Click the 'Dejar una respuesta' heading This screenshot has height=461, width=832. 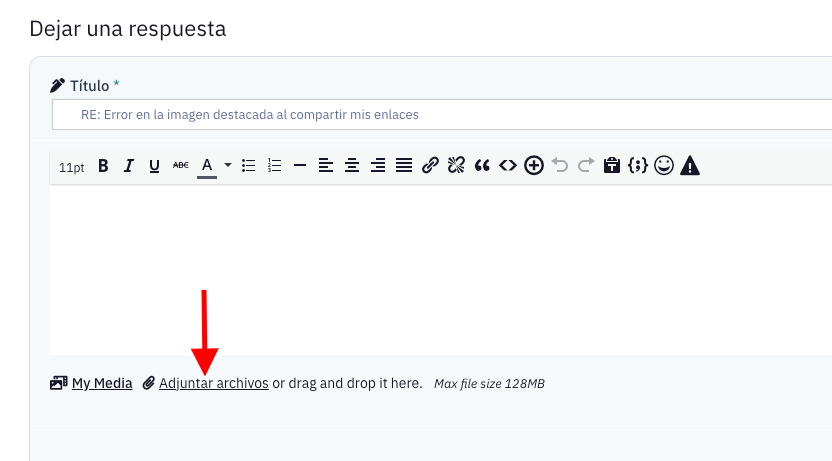pyautogui.click(x=128, y=29)
